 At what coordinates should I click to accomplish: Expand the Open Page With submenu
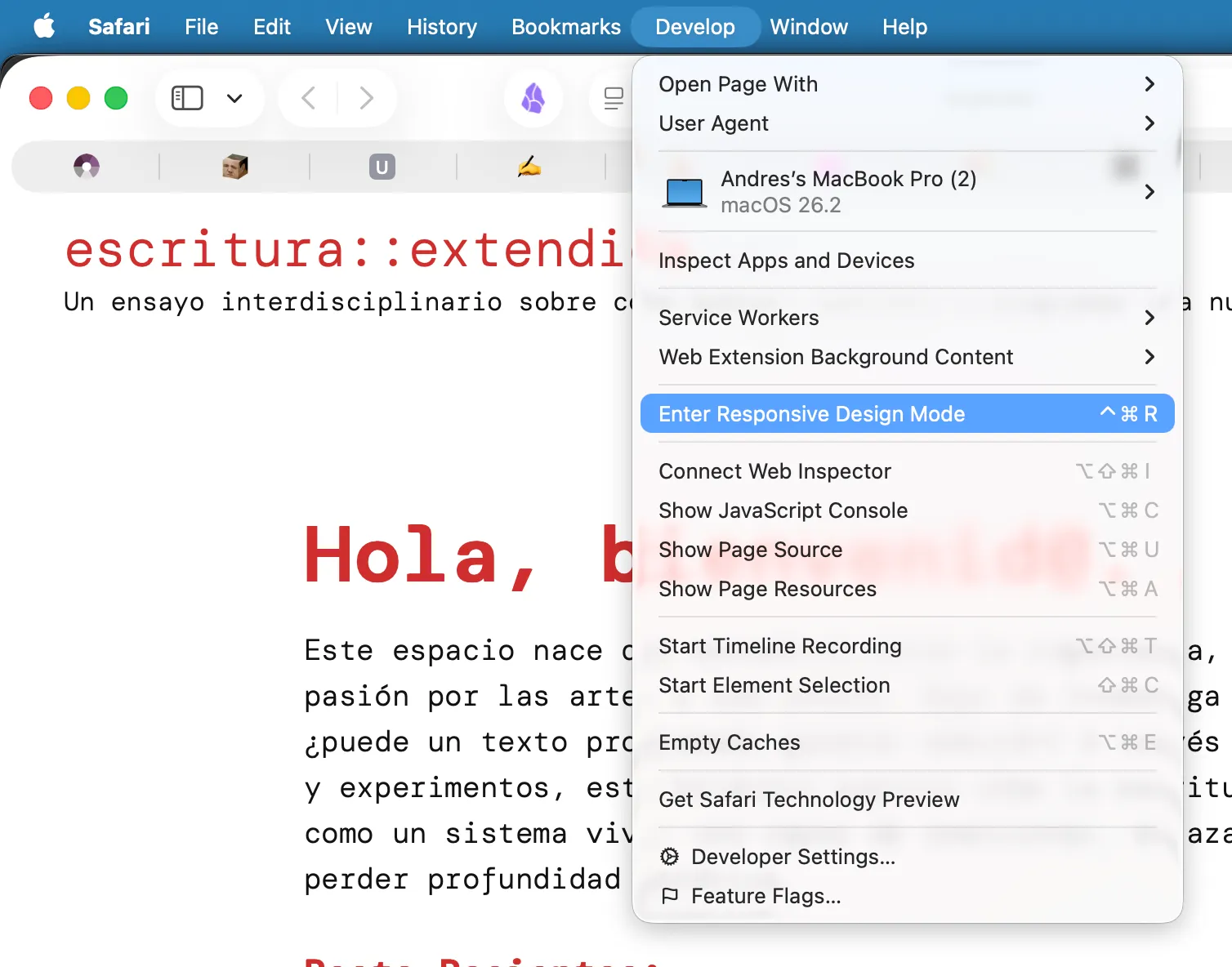pyautogui.click(x=738, y=84)
